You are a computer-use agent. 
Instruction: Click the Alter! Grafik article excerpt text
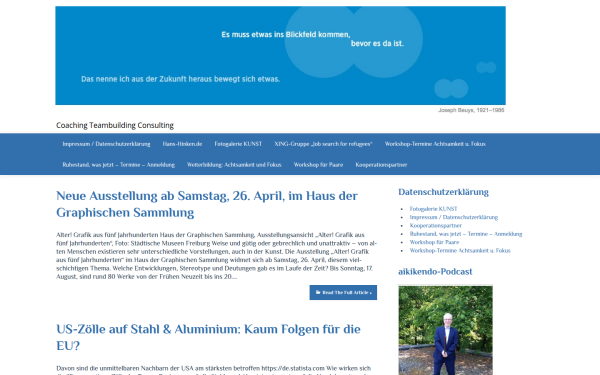coord(217,256)
